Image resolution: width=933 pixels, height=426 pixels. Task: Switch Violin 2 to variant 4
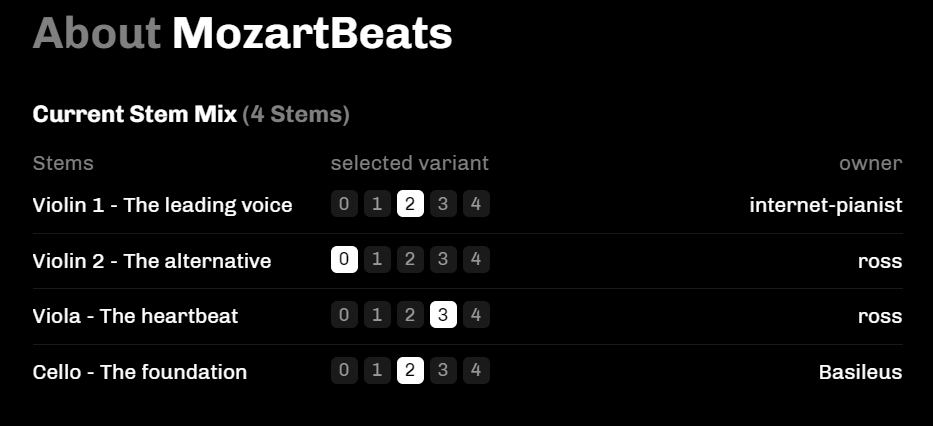pyautogui.click(x=476, y=261)
